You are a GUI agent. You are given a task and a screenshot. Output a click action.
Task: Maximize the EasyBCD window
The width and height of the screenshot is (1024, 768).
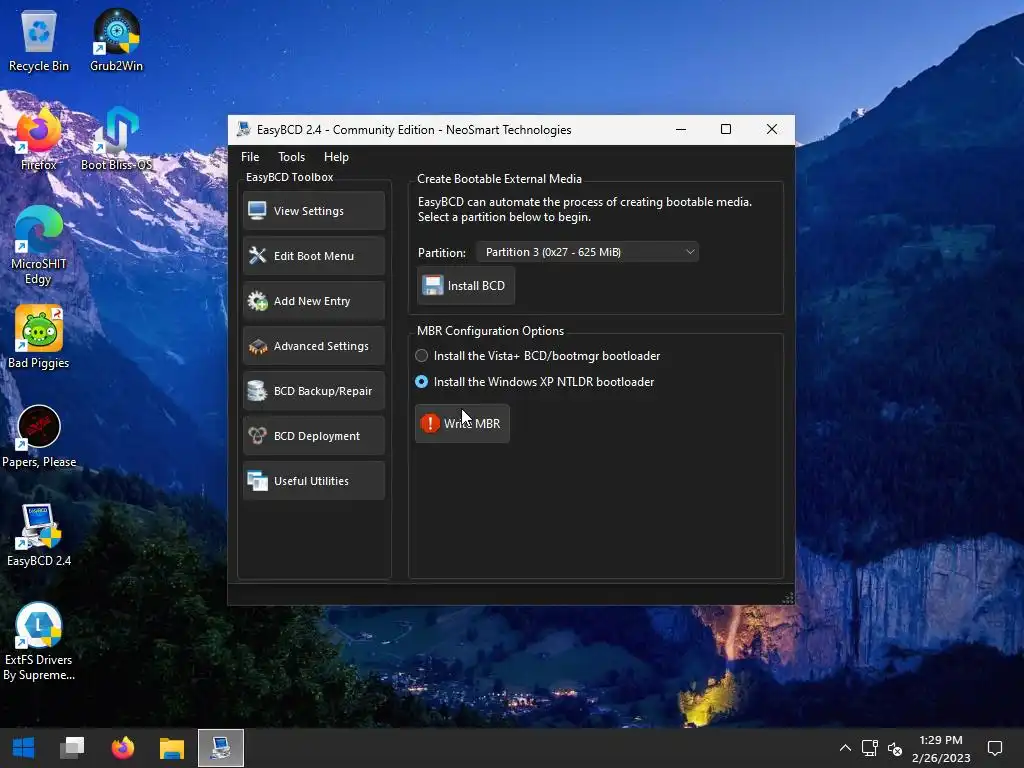726,129
